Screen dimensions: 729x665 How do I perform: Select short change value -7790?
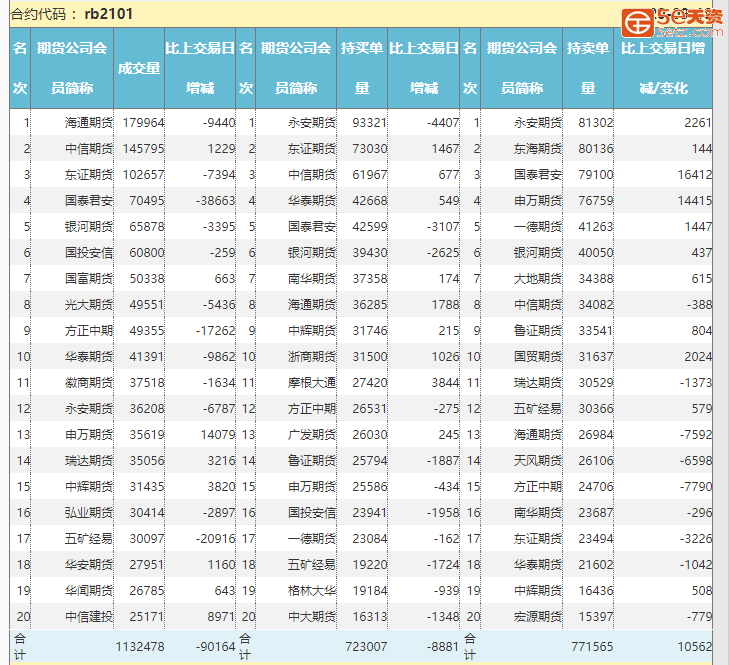(696, 487)
